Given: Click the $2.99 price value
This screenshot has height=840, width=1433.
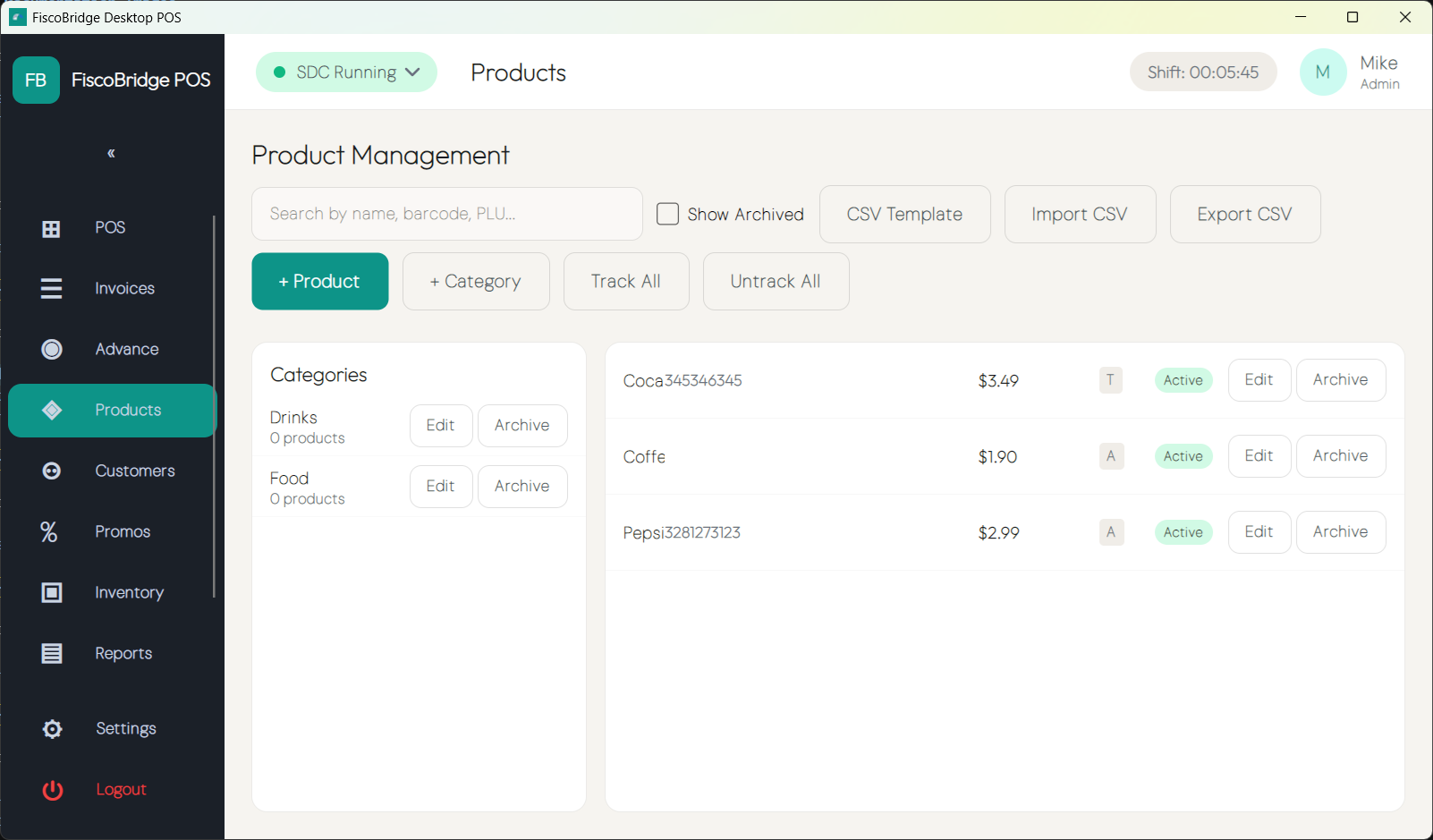Looking at the screenshot, I should pos(998,532).
